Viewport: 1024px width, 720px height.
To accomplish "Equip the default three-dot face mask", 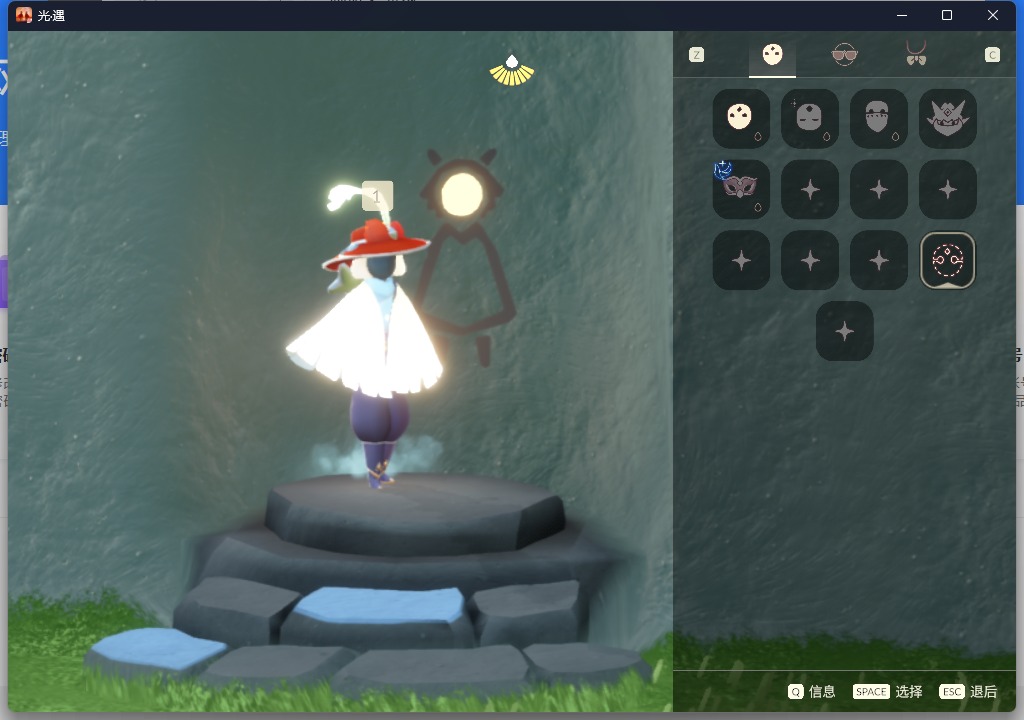I will (741, 118).
